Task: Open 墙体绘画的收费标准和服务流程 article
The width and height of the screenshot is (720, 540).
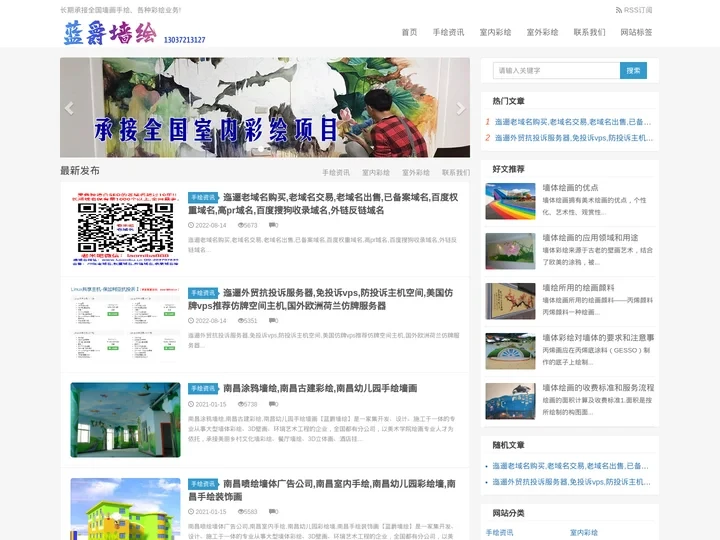Action: tap(598, 388)
